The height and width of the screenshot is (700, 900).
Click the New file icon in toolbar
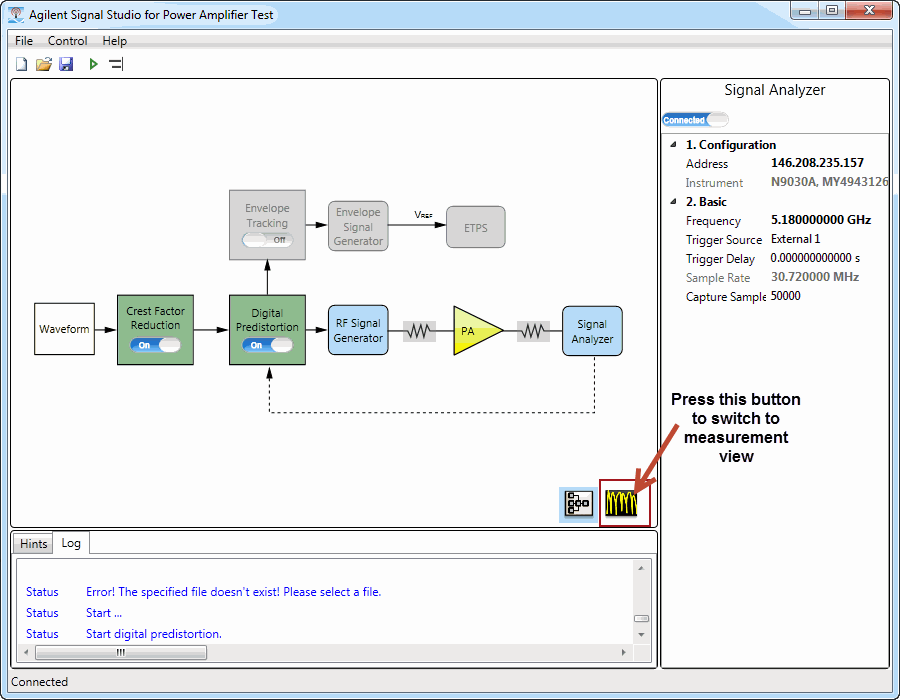click(x=21, y=64)
